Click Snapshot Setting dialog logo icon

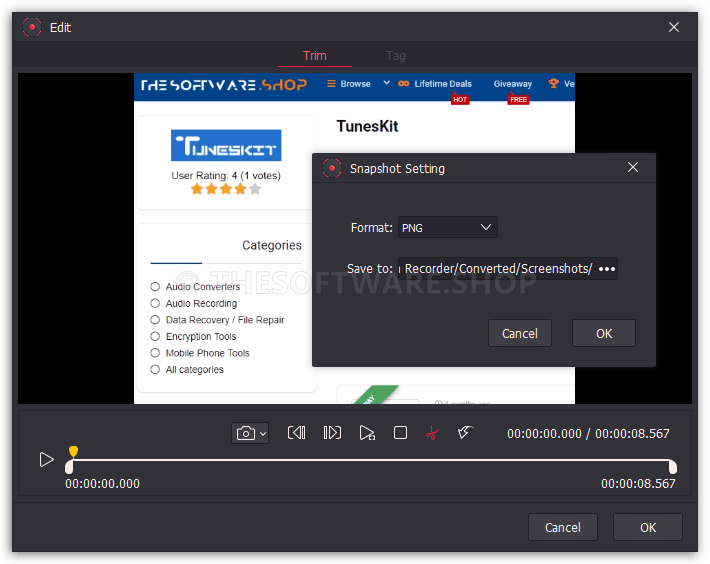point(332,168)
